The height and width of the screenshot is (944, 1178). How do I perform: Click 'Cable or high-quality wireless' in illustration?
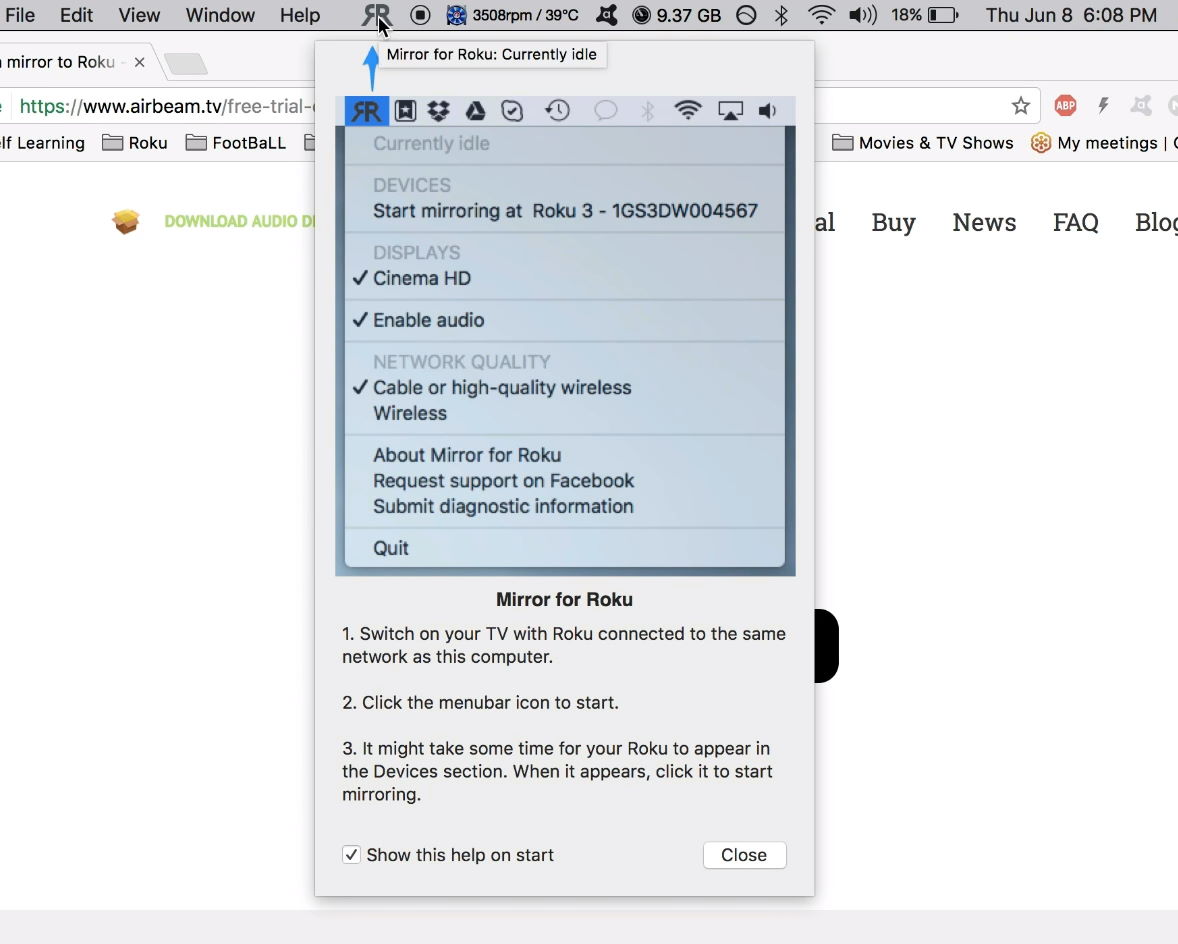[502, 388]
